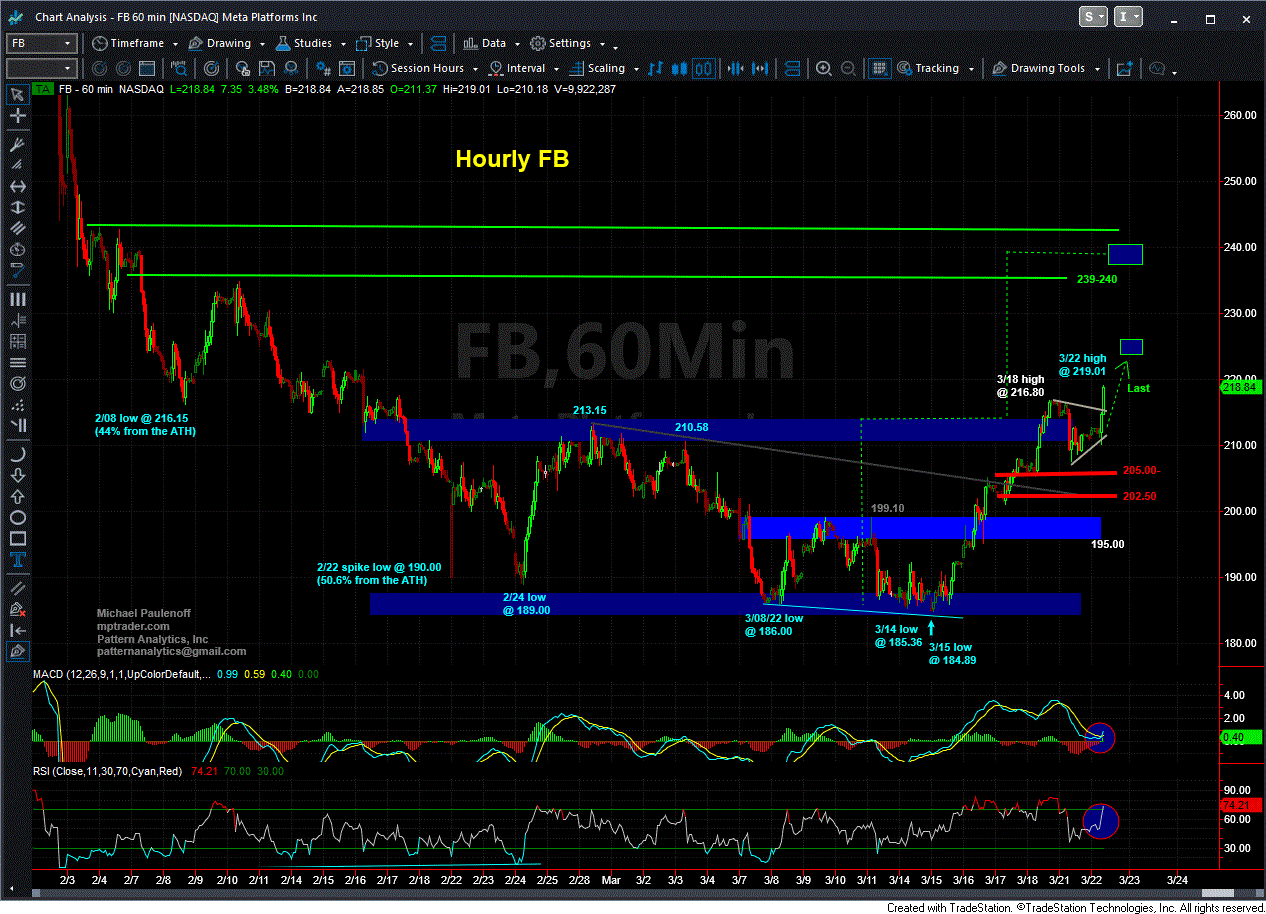Expand the Tracking dropdown arrow

pyautogui.click(x=969, y=69)
